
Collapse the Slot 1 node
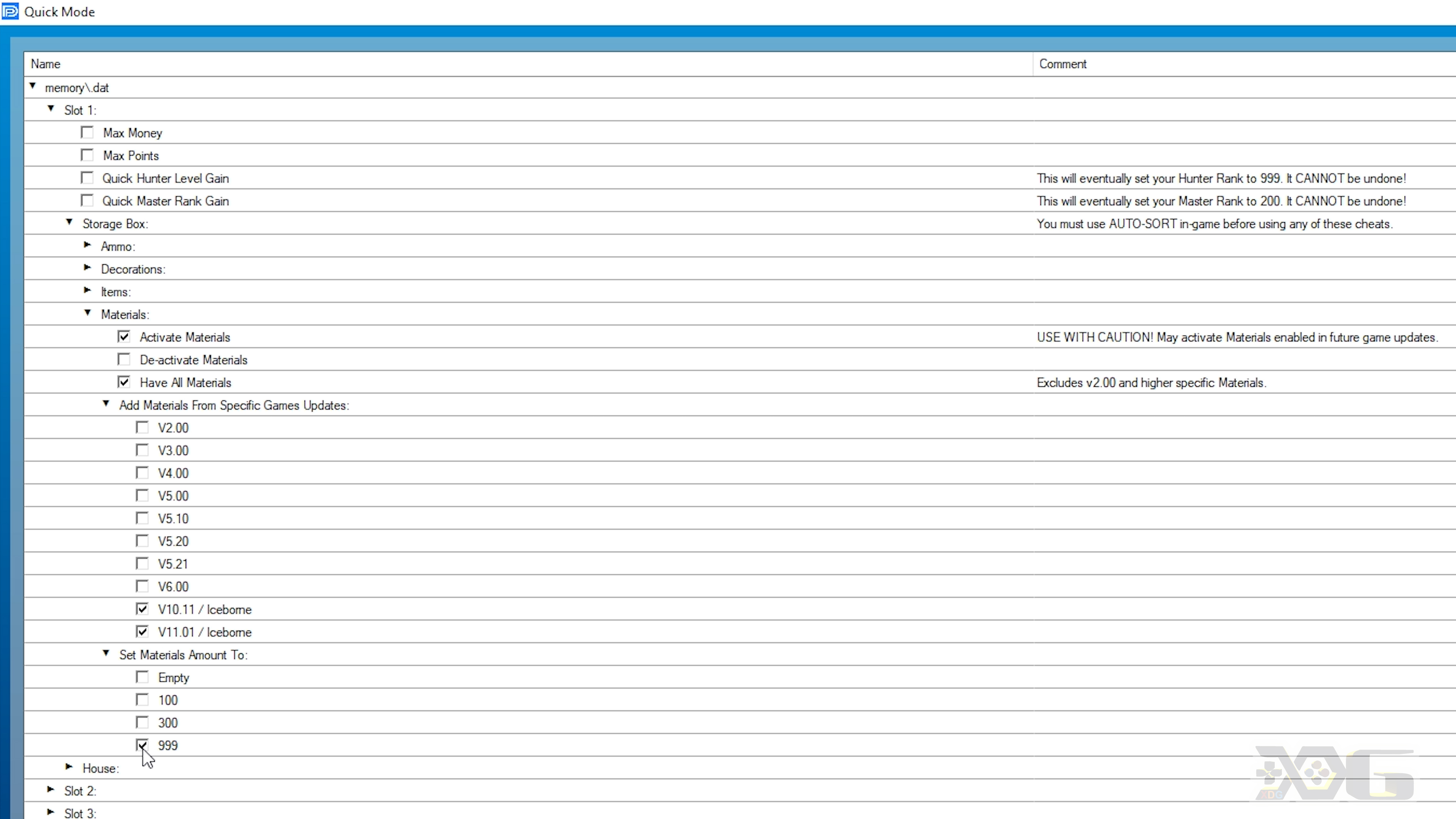(51, 108)
